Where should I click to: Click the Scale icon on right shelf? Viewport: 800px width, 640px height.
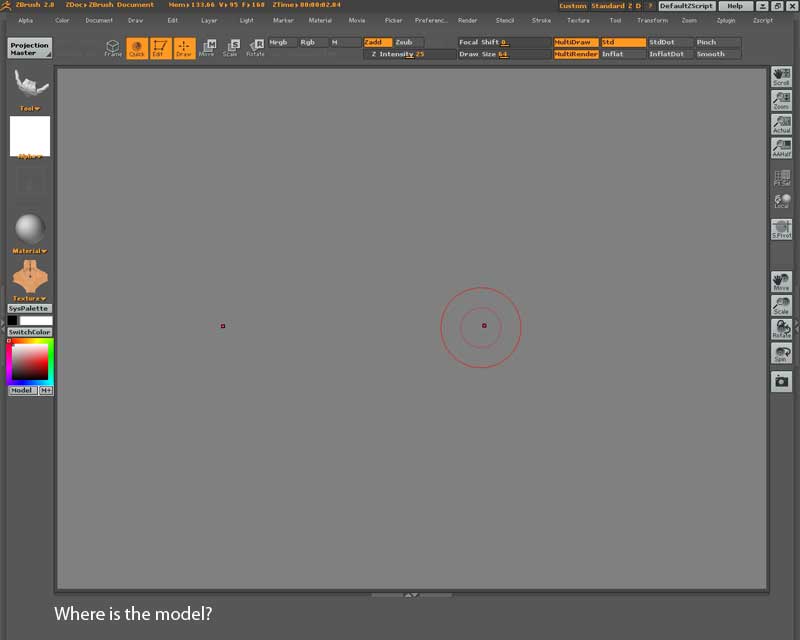pos(781,305)
